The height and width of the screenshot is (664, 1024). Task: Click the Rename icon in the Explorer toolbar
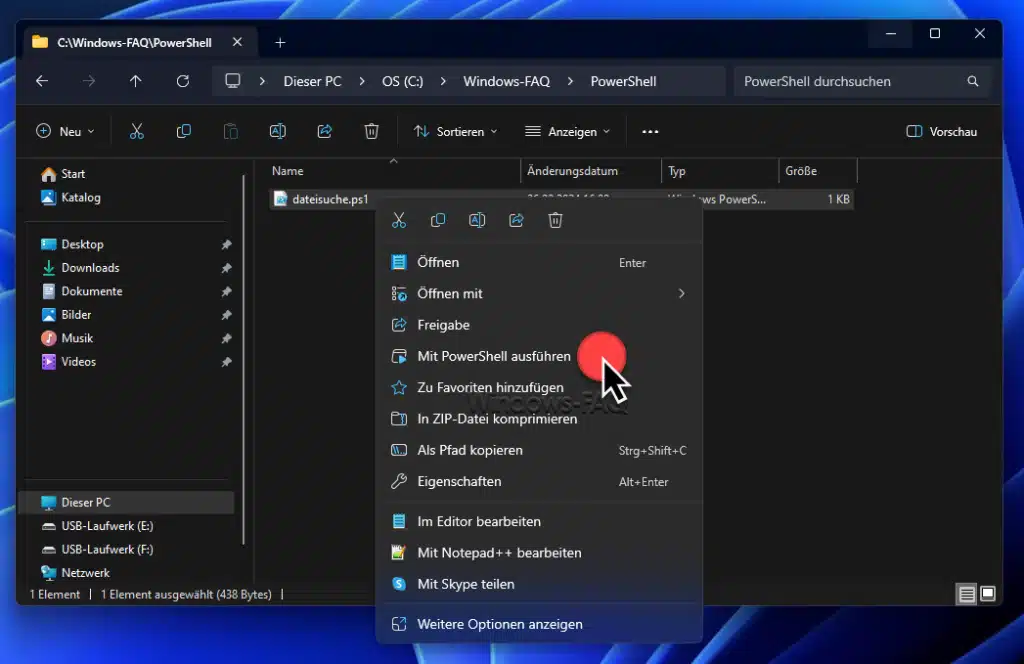278,132
